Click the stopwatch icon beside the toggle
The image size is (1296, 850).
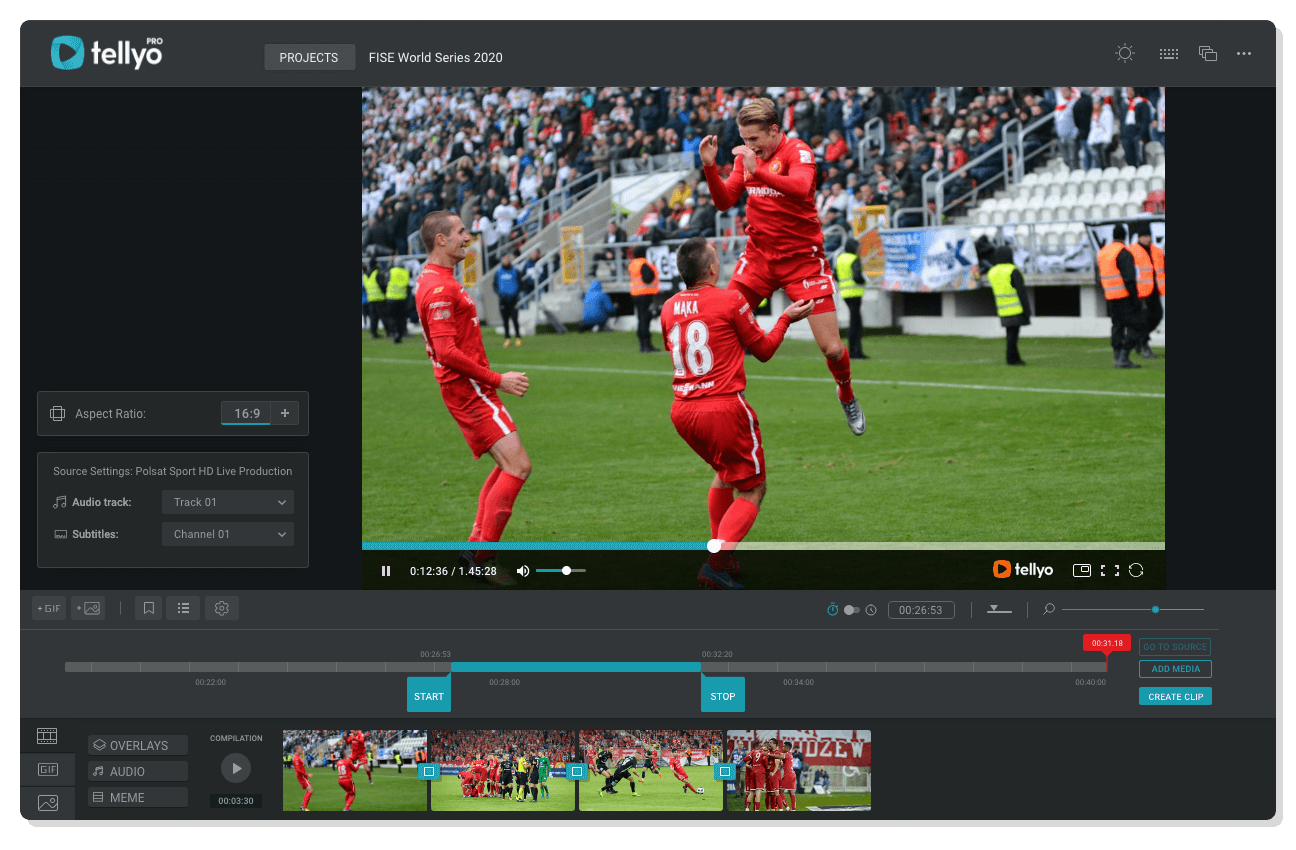pos(832,609)
